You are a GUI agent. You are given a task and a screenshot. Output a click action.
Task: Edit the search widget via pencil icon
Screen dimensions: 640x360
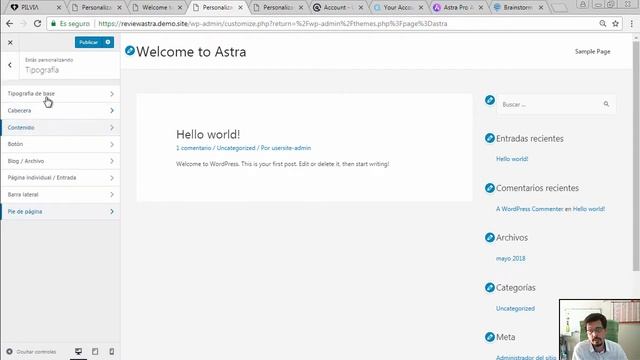[490, 100]
